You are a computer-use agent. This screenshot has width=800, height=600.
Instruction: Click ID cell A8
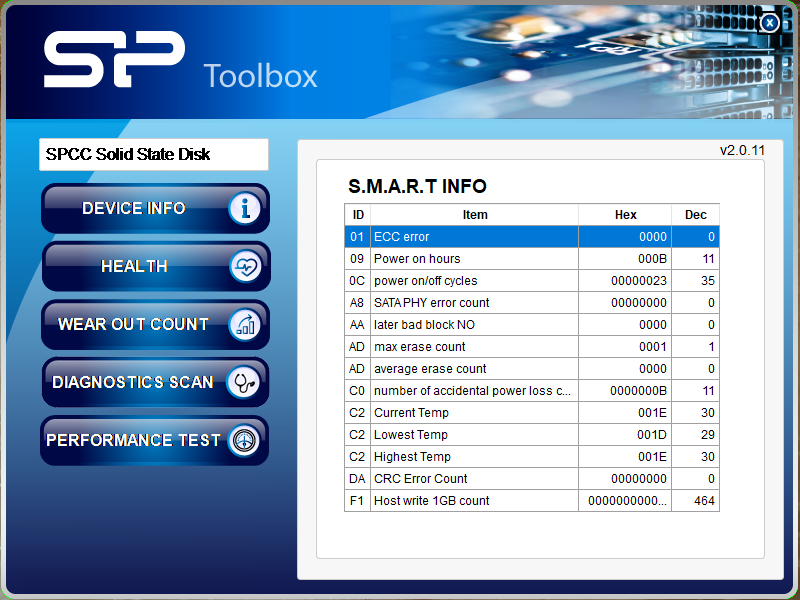tap(357, 303)
